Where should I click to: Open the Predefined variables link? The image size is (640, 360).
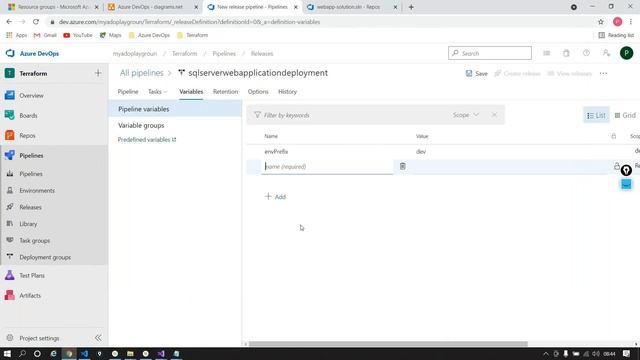coord(147,140)
